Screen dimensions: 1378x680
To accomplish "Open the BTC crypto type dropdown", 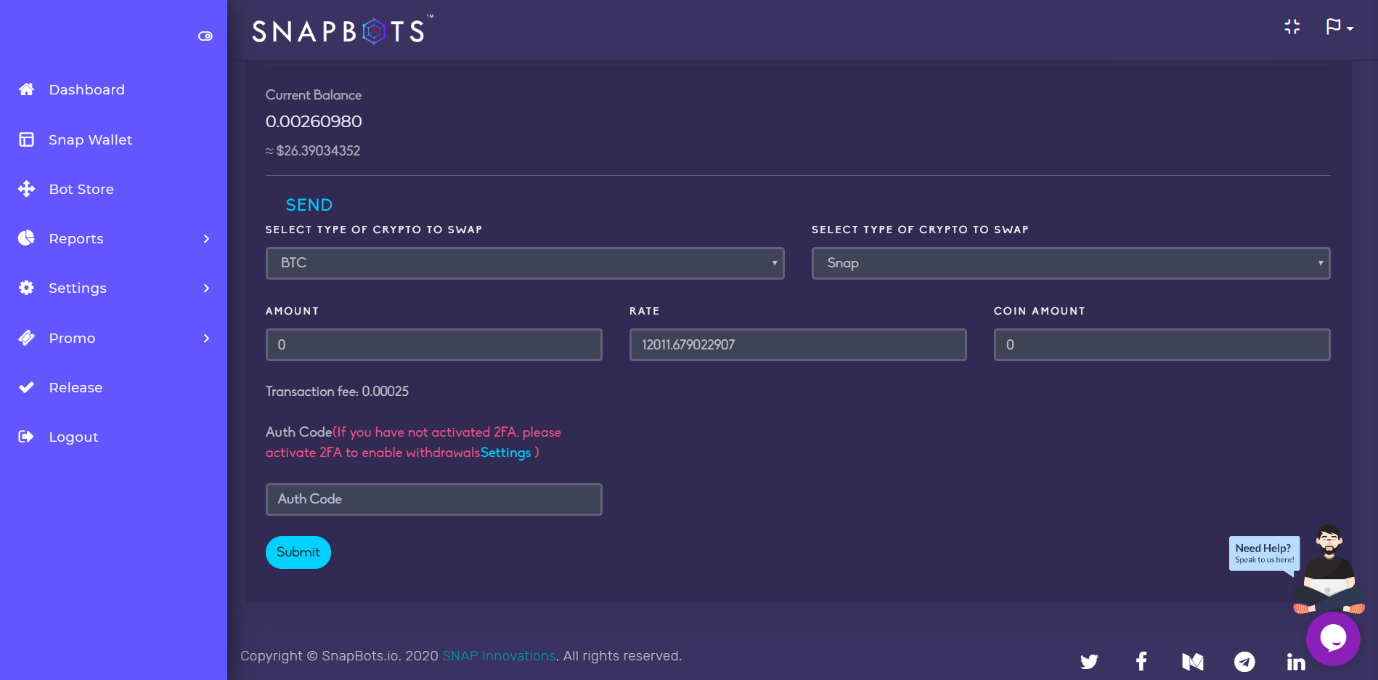I will (525, 263).
